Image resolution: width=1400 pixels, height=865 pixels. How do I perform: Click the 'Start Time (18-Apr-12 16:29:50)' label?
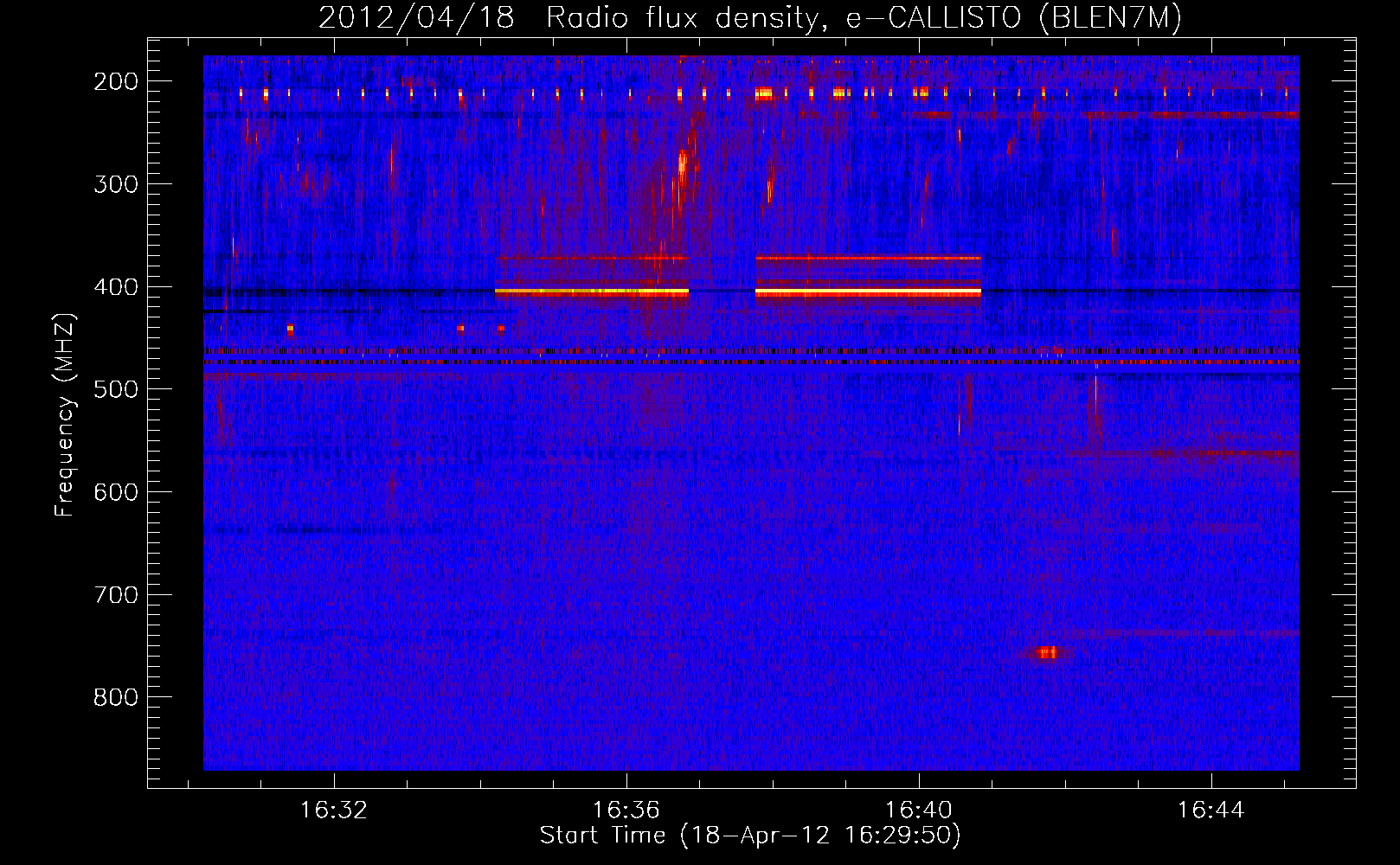pos(750,836)
